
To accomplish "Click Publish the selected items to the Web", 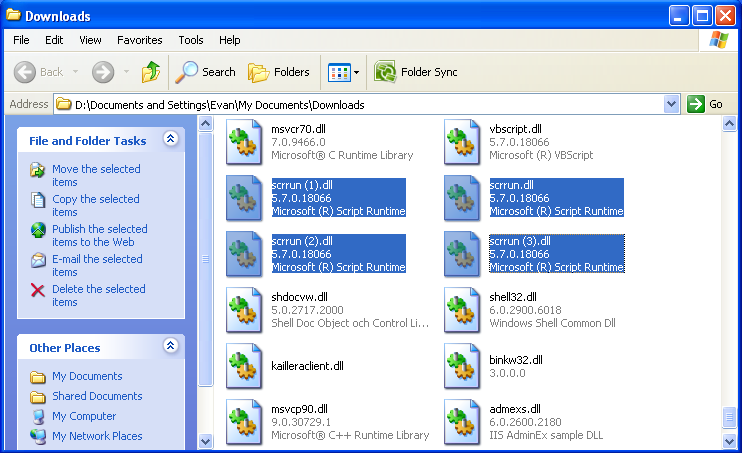I will click(99, 235).
